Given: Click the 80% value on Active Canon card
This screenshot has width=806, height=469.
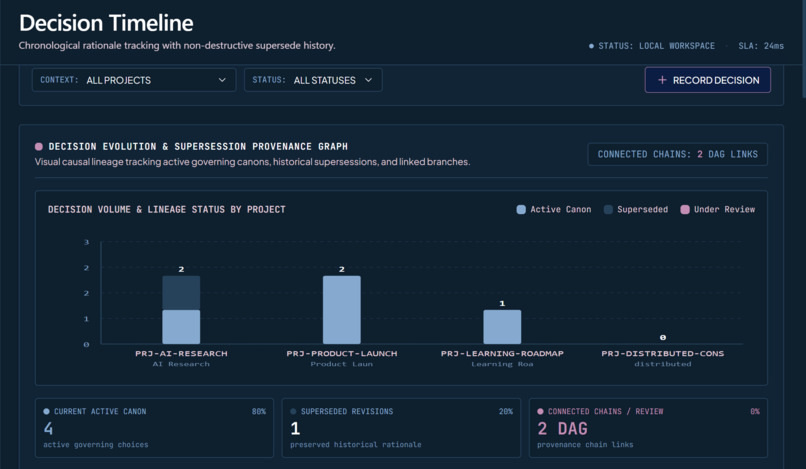Looking at the screenshot, I should tap(259, 411).
